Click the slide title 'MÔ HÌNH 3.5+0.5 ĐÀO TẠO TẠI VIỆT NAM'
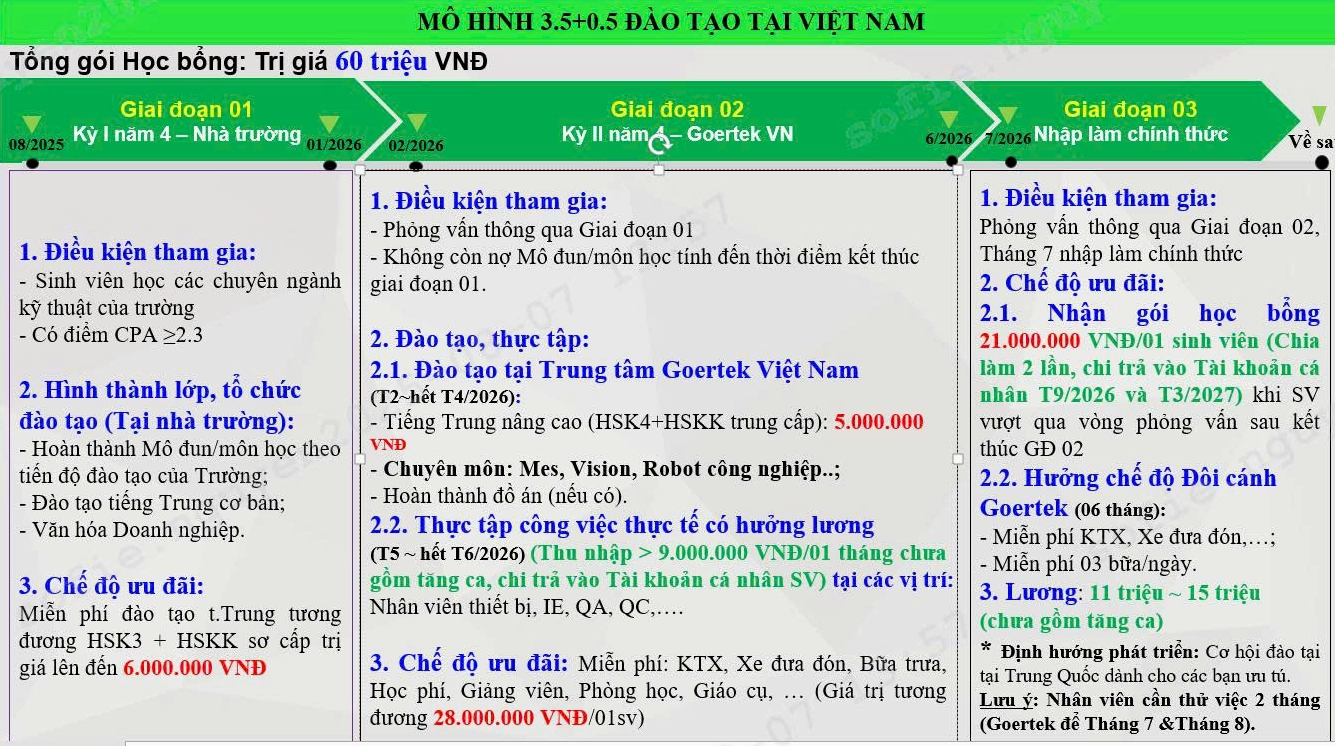 pos(671,22)
